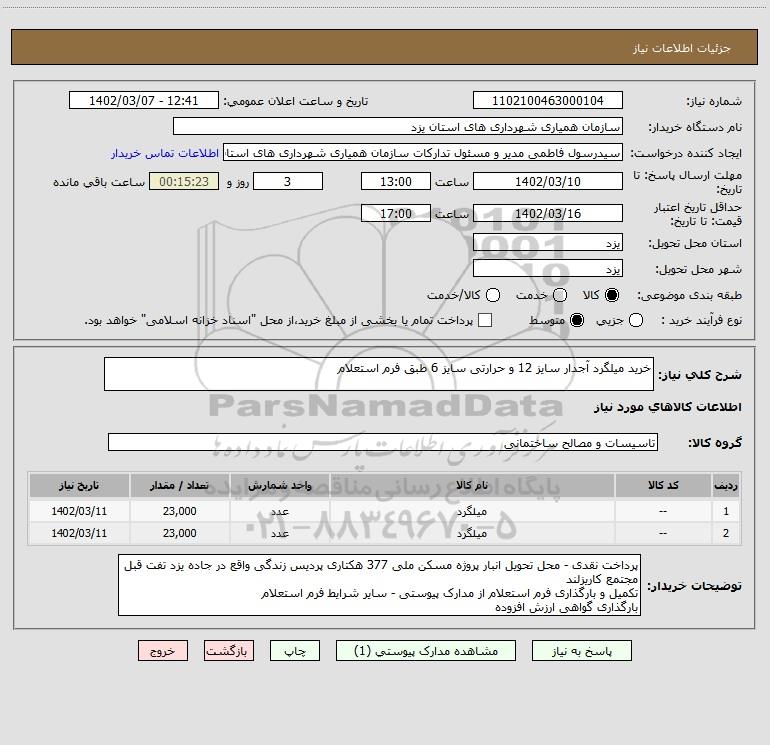Click the تعداد / مقدار column header
This screenshot has width=770, height=745.
tap(180, 486)
